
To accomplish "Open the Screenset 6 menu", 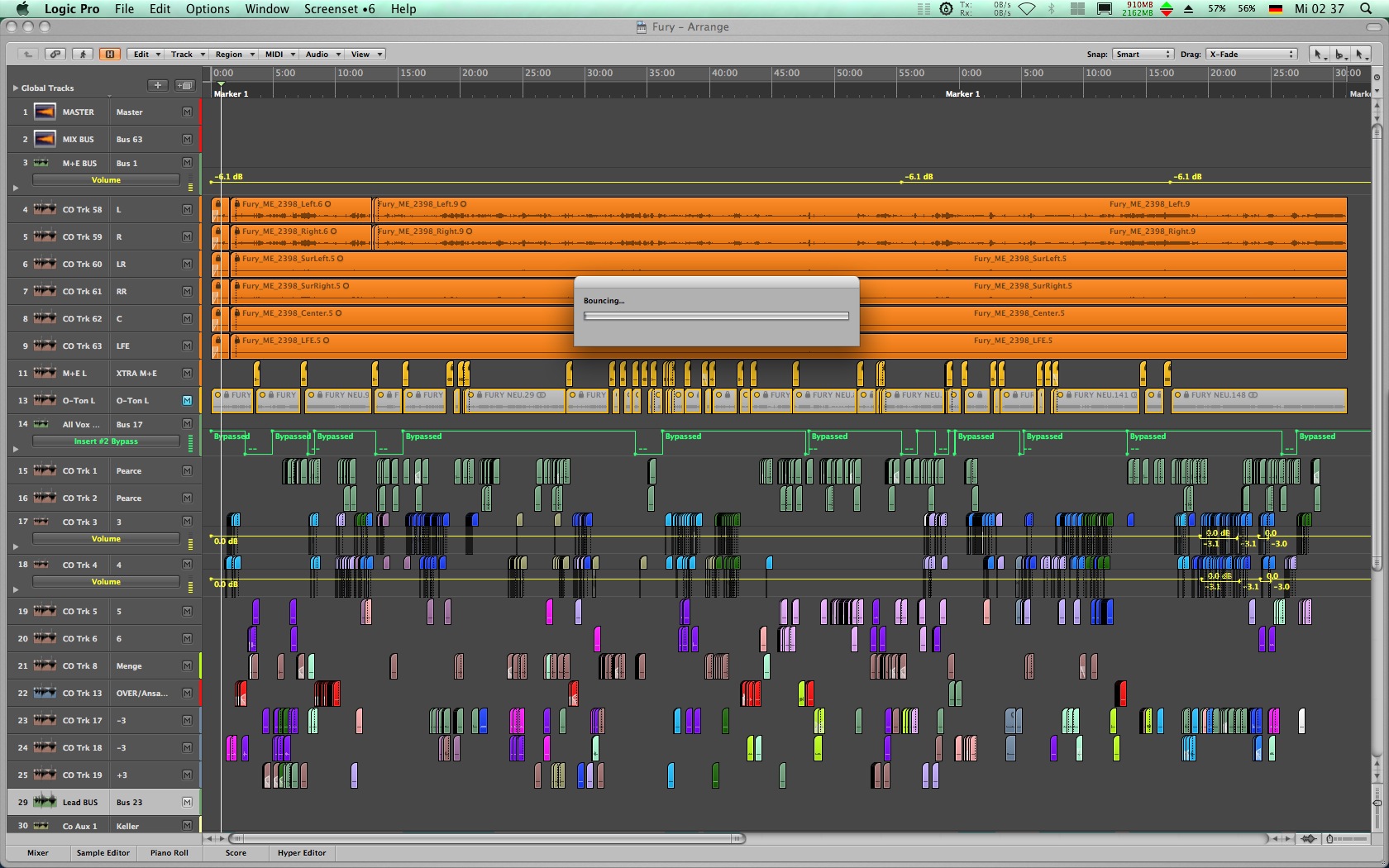I will 339,8.
